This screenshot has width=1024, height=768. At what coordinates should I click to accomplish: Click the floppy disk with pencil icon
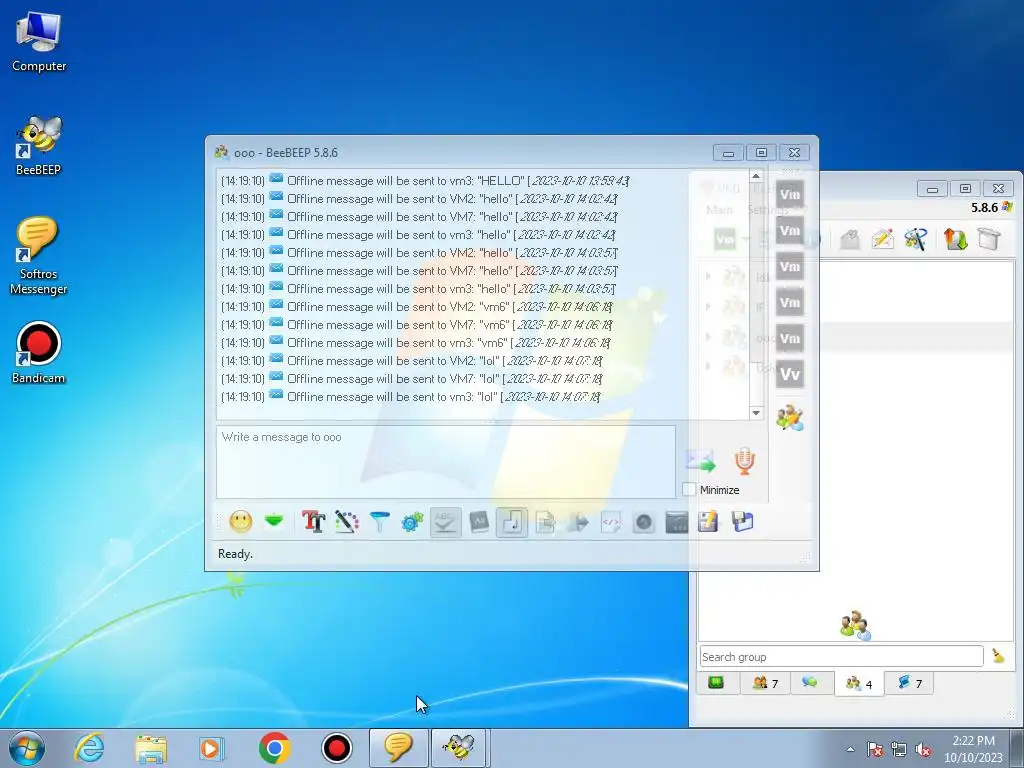click(709, 522)
